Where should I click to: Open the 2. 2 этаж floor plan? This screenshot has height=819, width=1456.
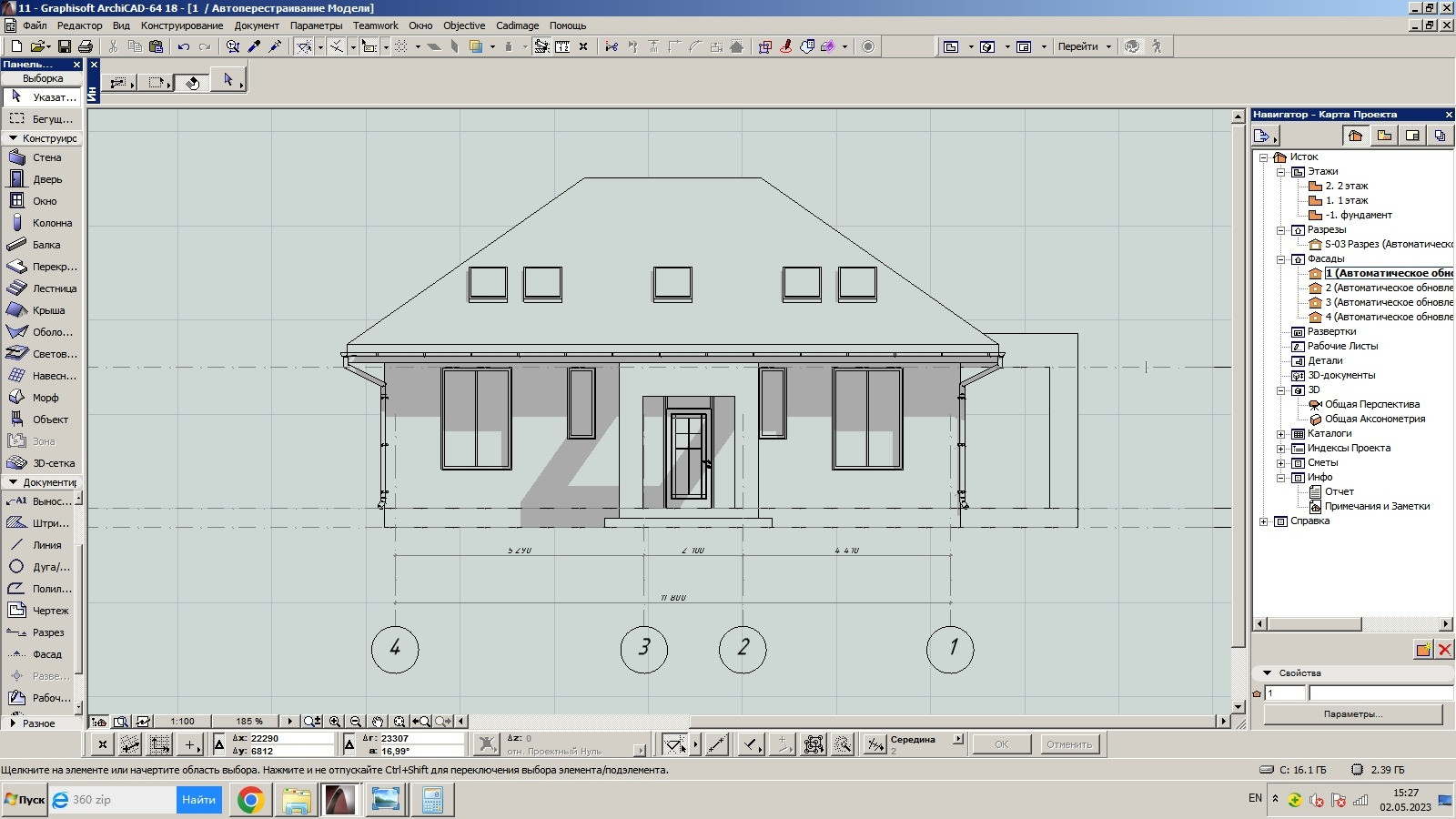coord(1346,186)
